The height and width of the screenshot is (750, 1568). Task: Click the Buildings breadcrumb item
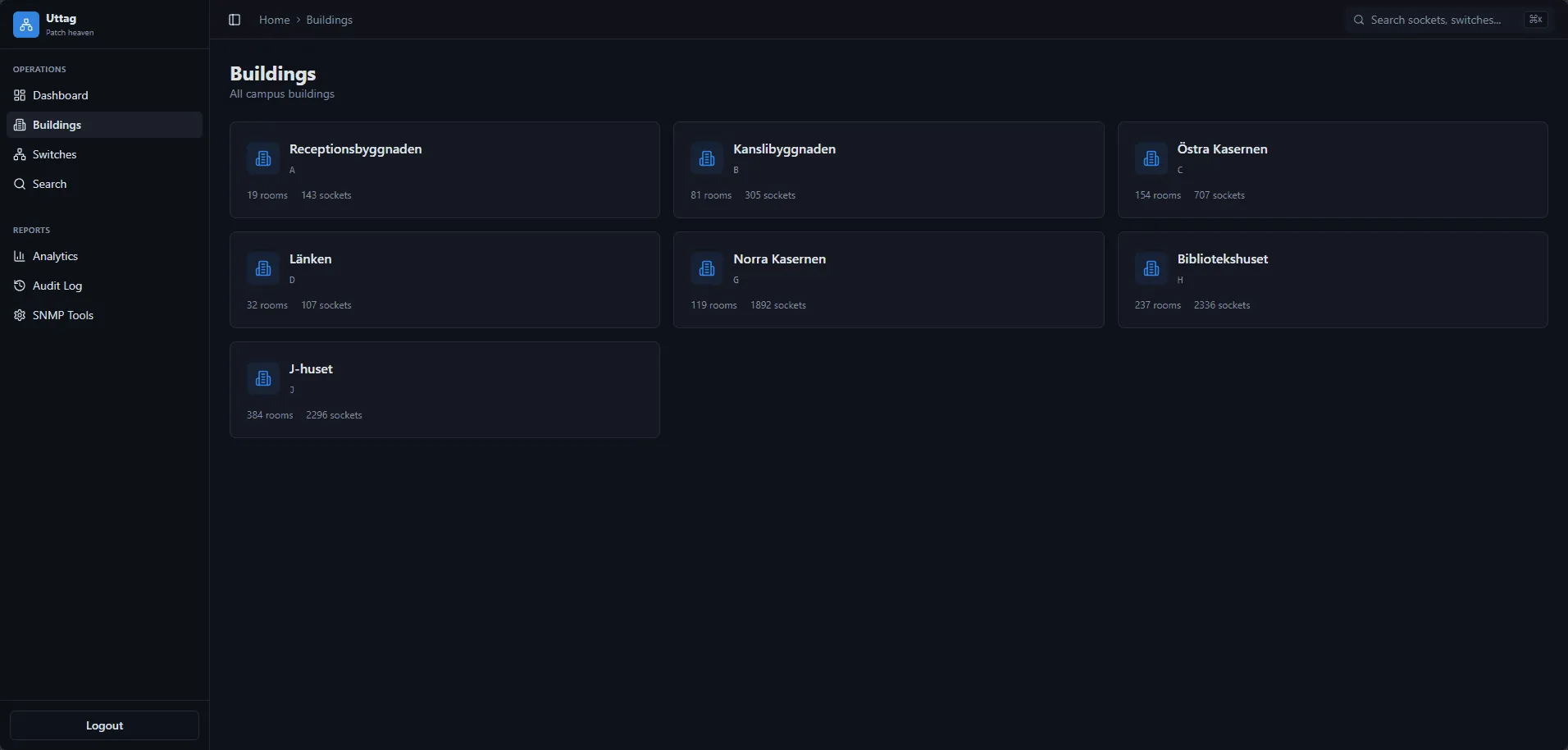tap(330, 20)
